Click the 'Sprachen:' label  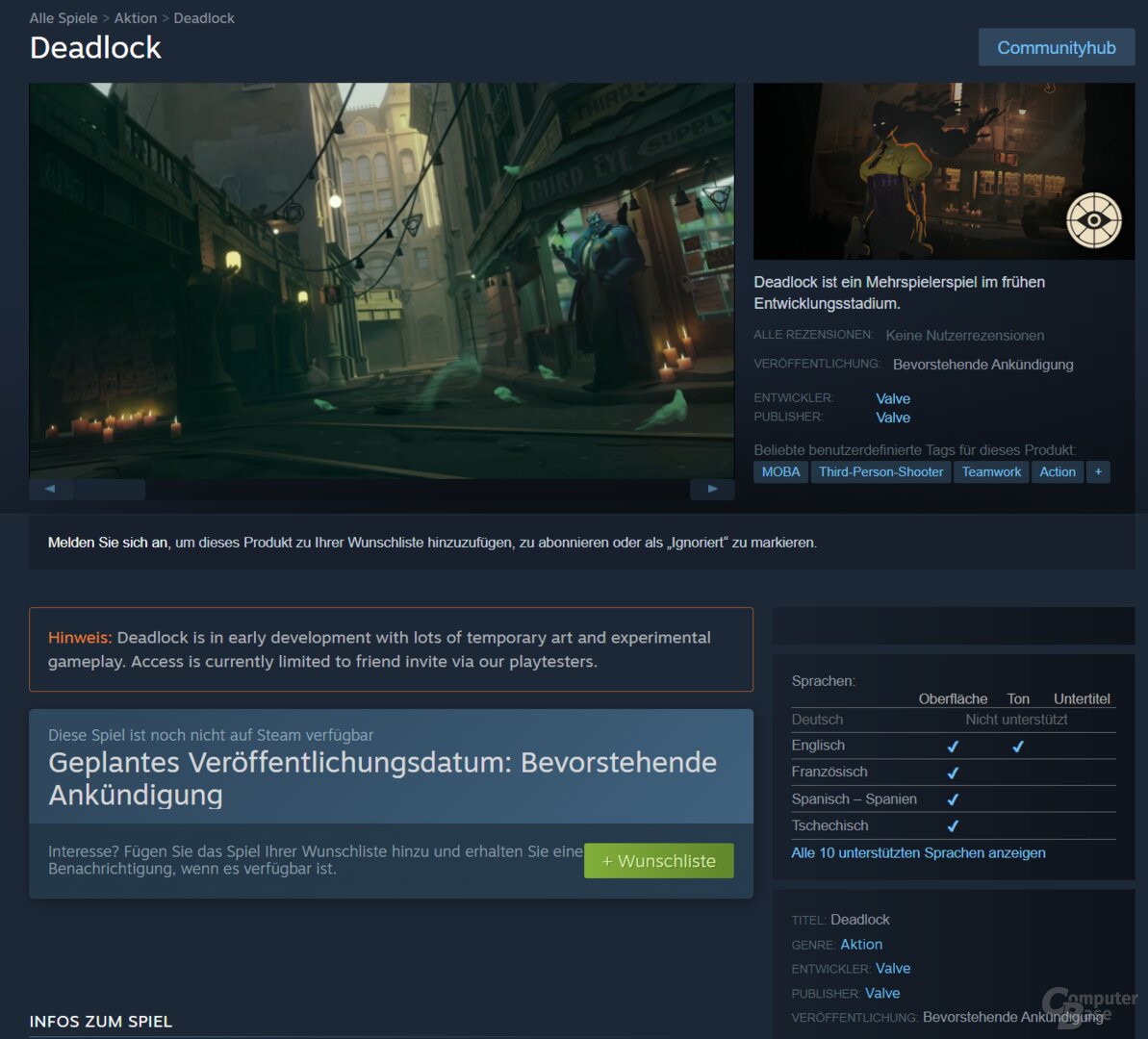point(823,681)
